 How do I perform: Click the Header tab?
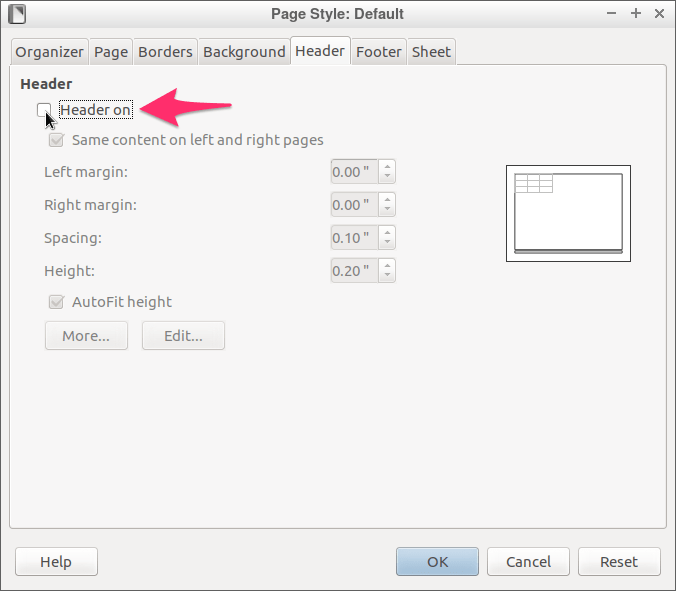coord(320,51)
